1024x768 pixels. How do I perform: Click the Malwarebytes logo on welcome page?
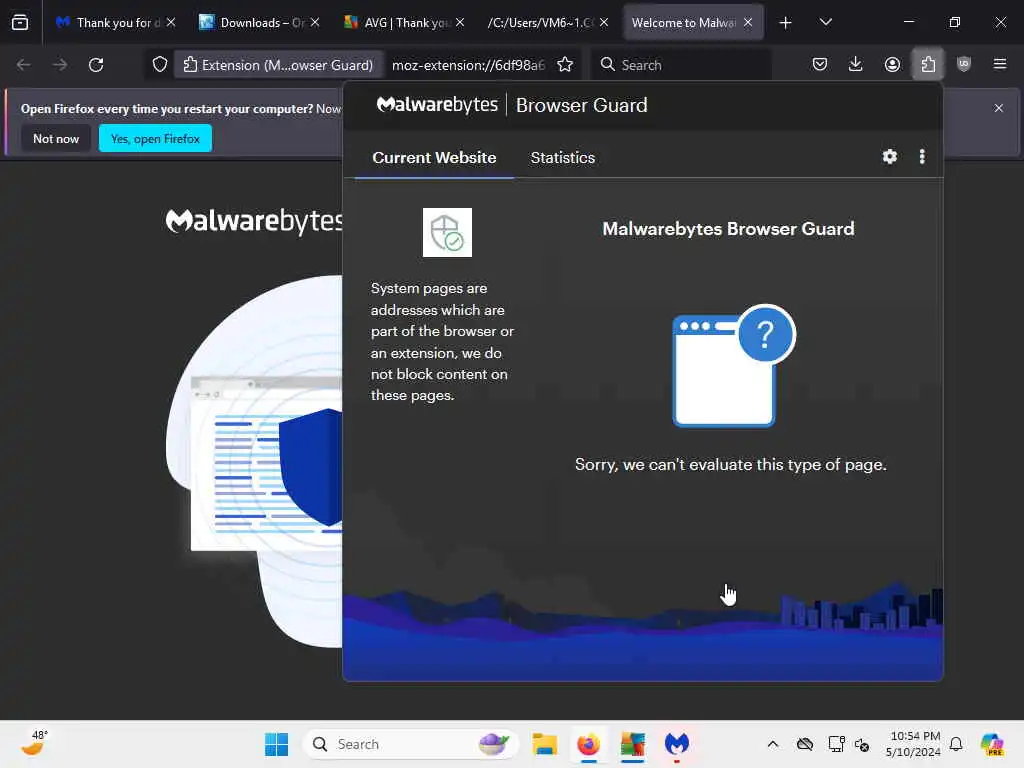pyautogui.click(x=254, y=221)
